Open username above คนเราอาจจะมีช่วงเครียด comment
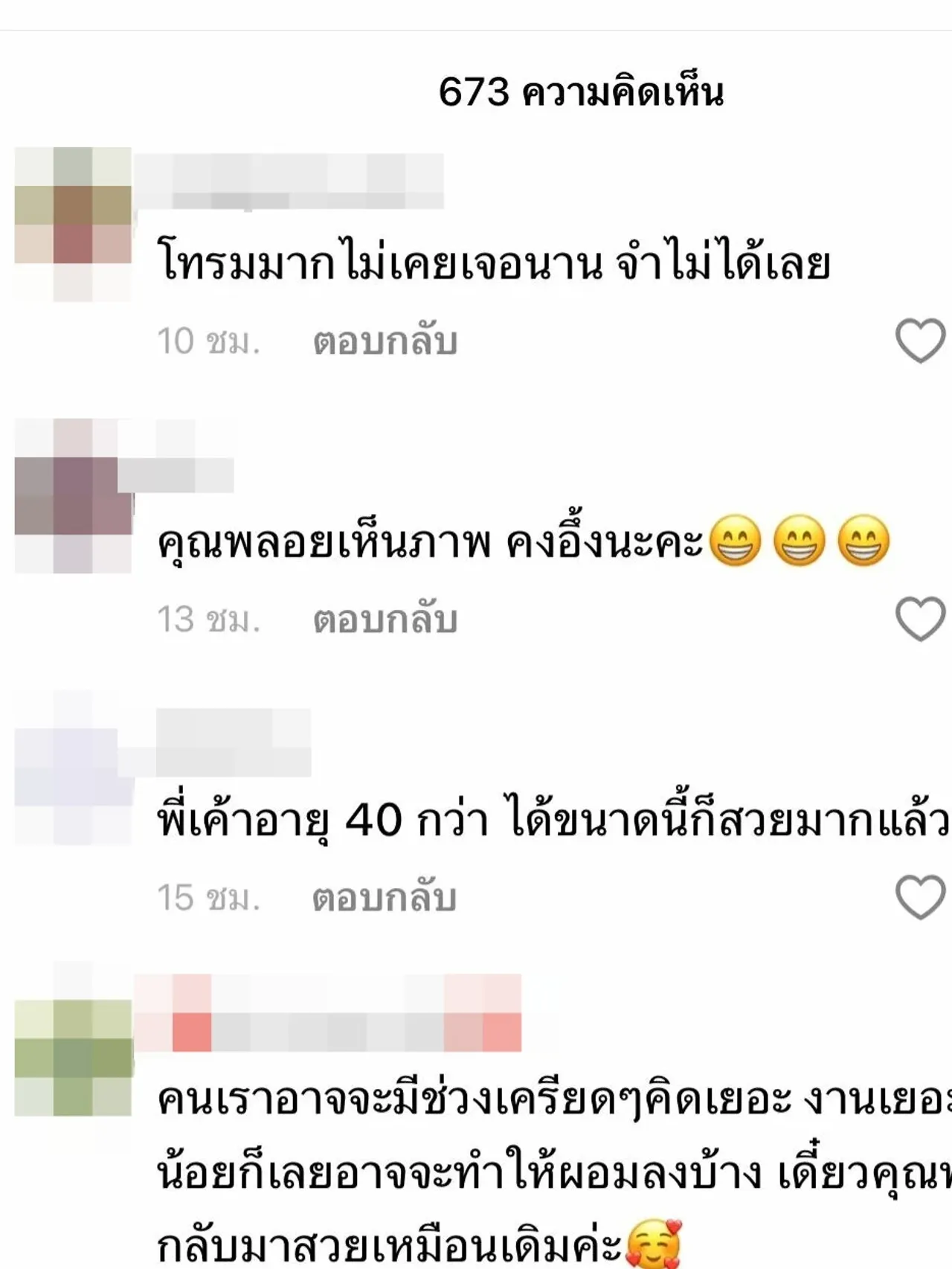The width and height of the screenshot is (952, 1269). 327,1012
